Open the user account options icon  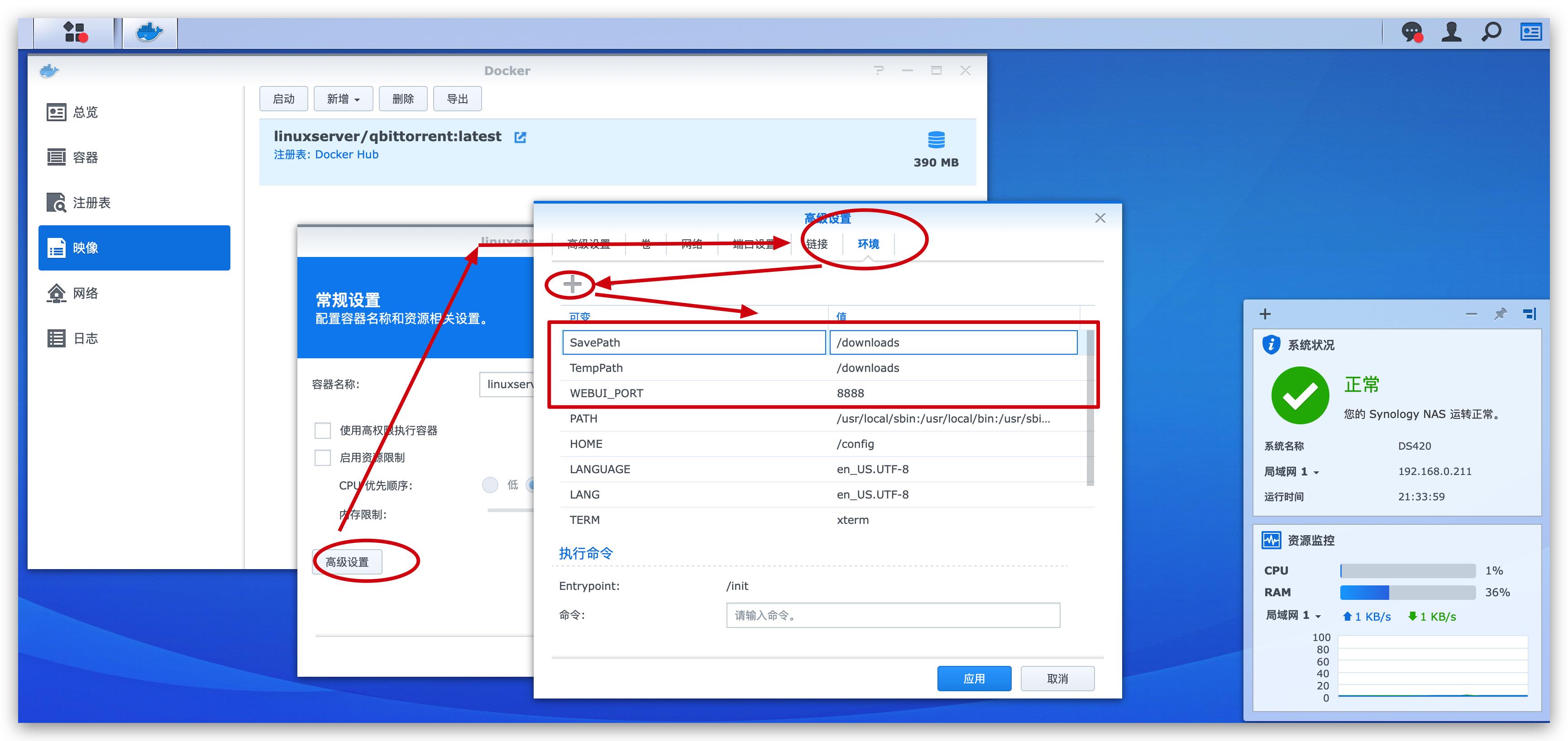coord(1451,32)
